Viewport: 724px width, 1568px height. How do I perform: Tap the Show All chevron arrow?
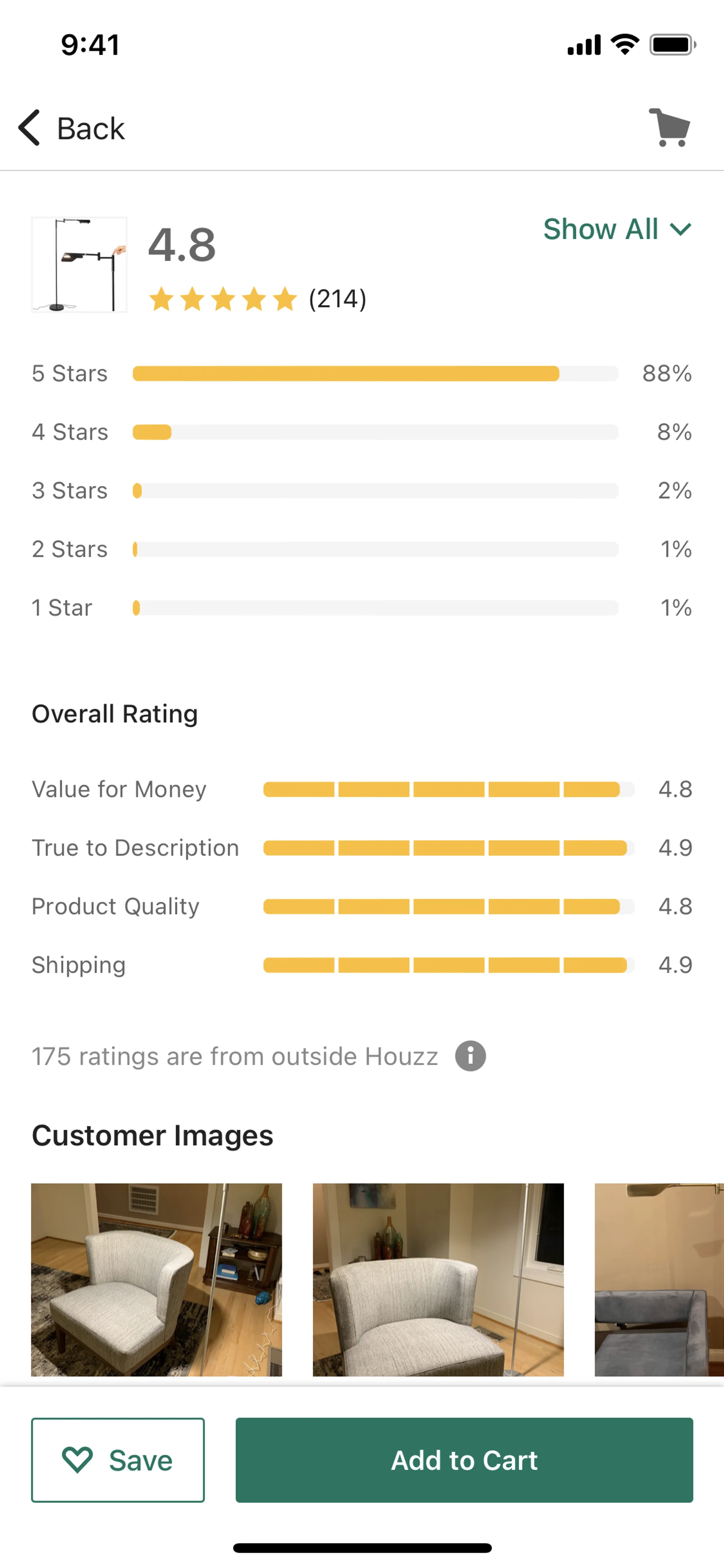click(681, 229)
